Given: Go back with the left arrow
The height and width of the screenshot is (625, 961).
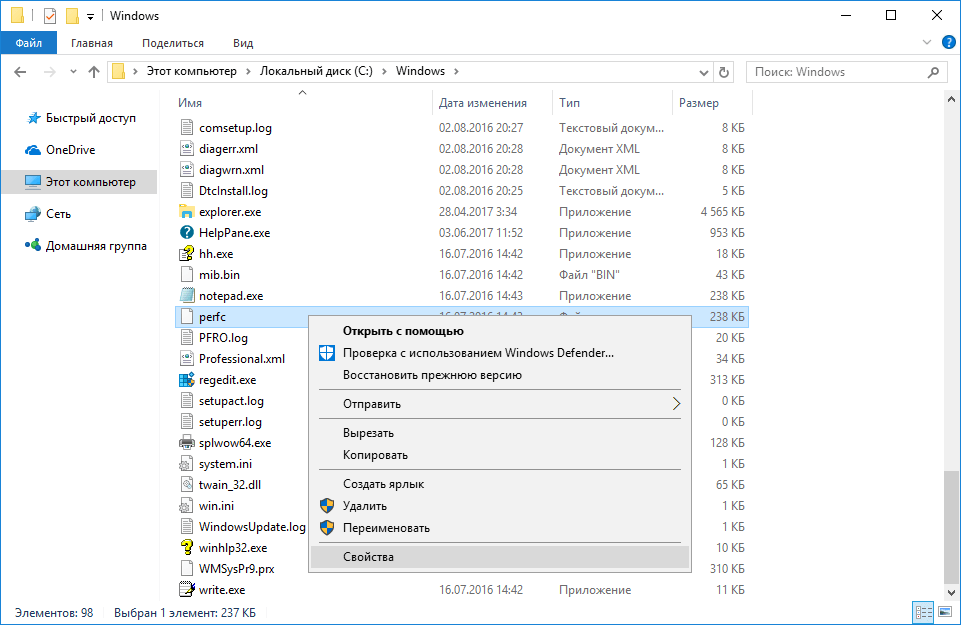Looking at the screenshot, I should (20, 72).
